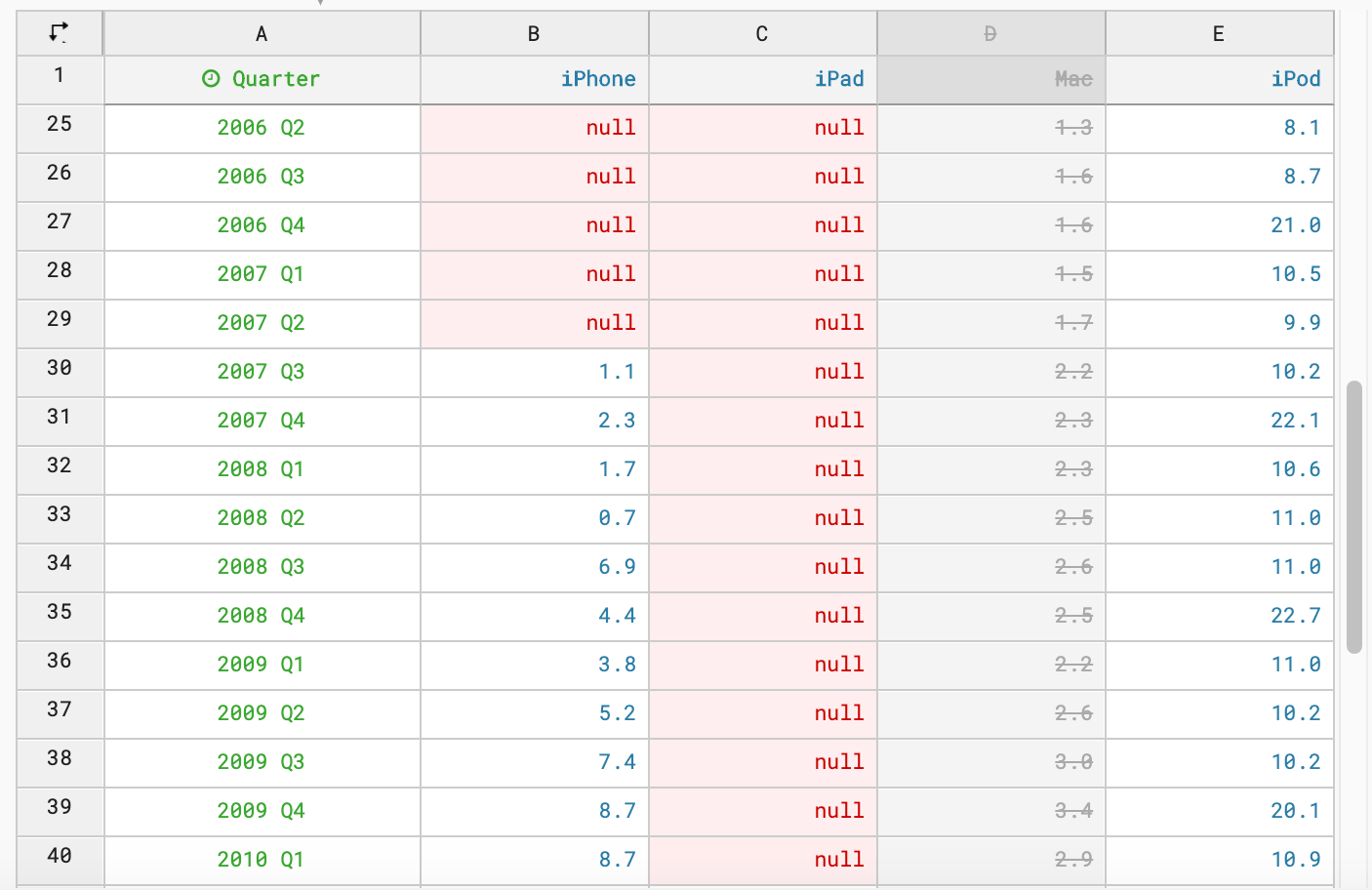The height and width of the screenshot is (890, 1372).
Task: Select the struck-through column D header
Action: click(x=990, y=34)
